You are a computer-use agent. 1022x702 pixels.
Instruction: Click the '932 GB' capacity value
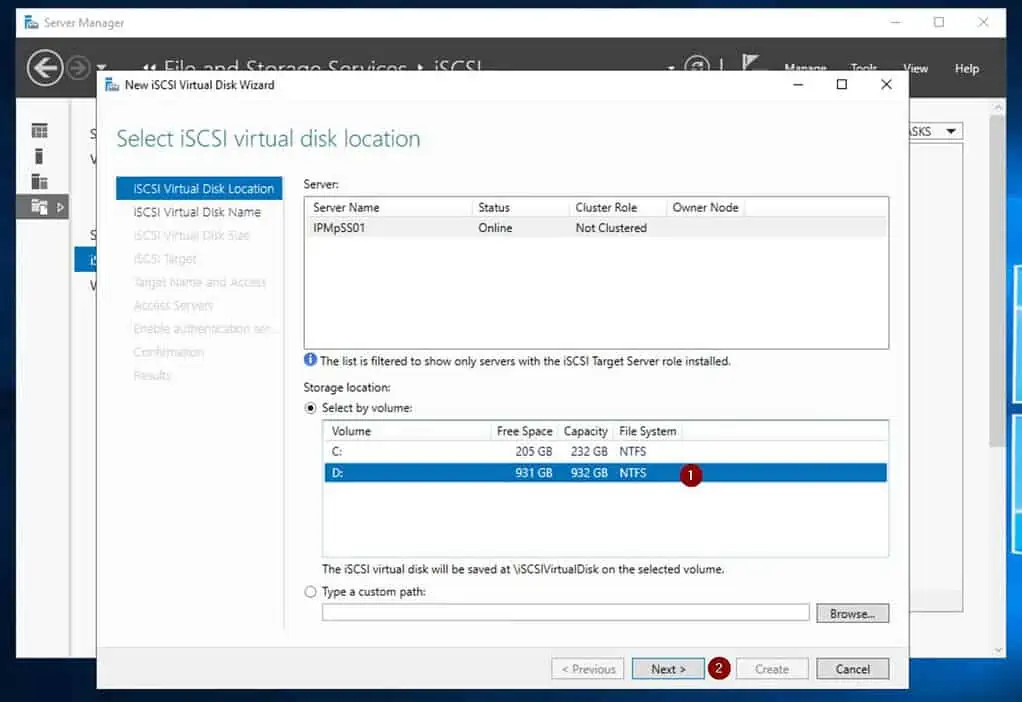tap(589, 473)
